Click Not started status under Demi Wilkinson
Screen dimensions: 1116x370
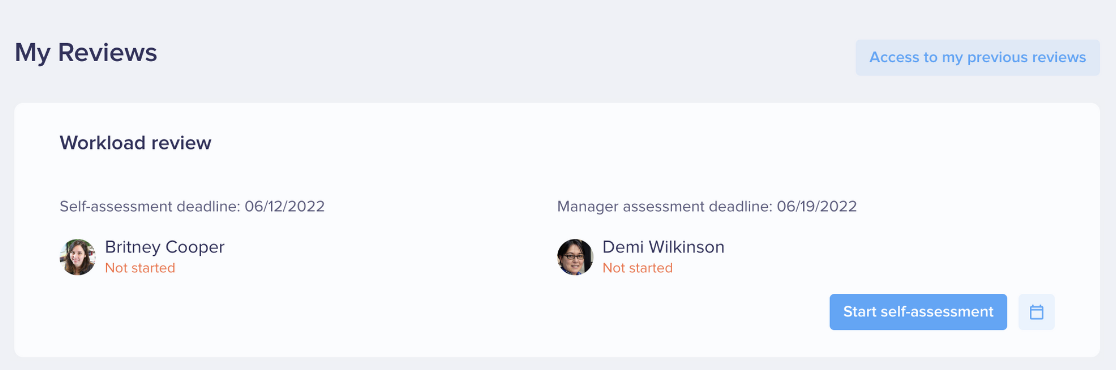[638, 268]
